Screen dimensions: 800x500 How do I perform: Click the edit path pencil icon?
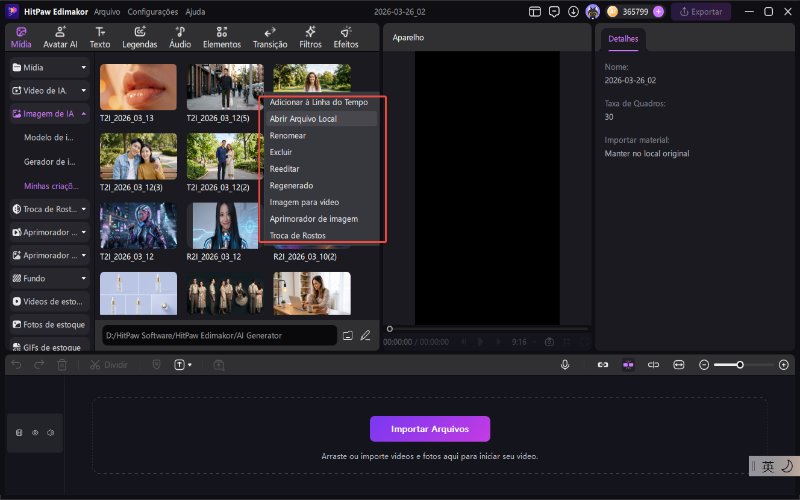click(x=366, y=335)
